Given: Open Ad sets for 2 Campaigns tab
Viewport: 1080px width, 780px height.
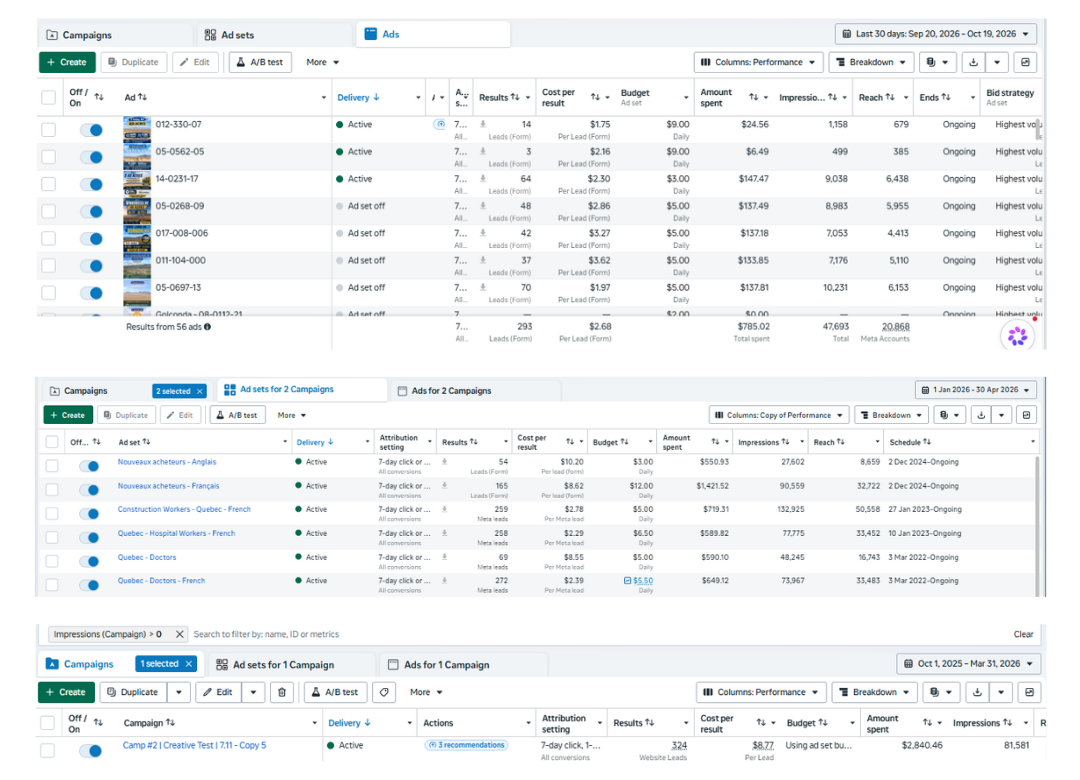Looking at the screenshot, I should pos(302,389).
